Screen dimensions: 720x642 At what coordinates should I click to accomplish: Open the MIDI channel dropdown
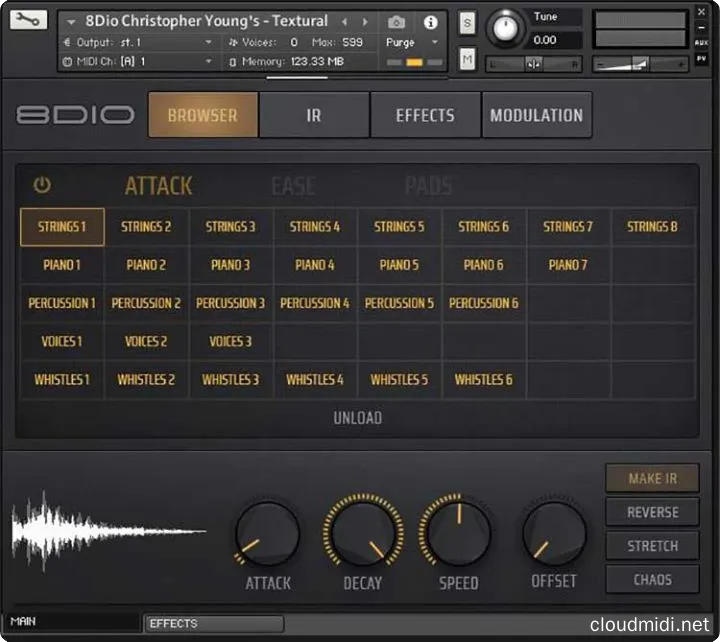point(208,62)
